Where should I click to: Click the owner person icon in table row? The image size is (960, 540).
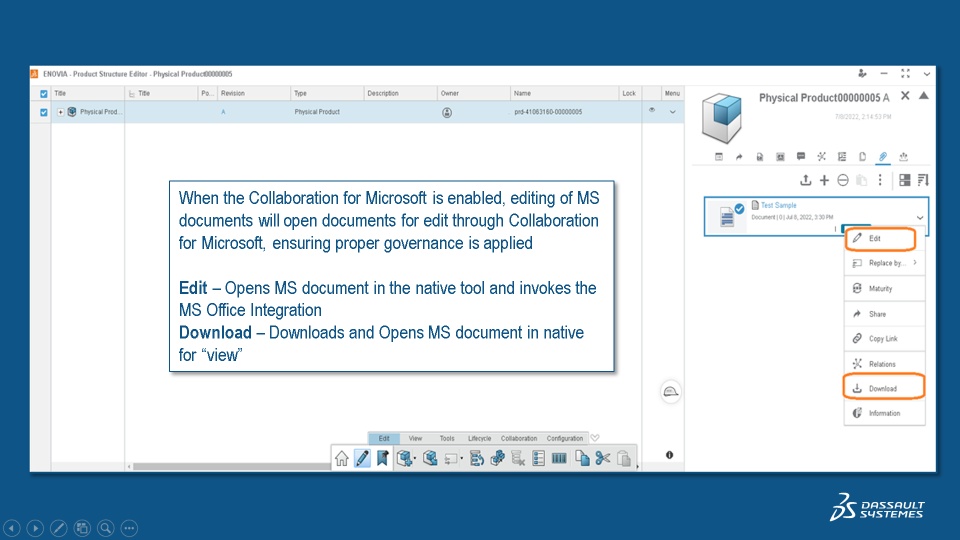tap(447, 113)
